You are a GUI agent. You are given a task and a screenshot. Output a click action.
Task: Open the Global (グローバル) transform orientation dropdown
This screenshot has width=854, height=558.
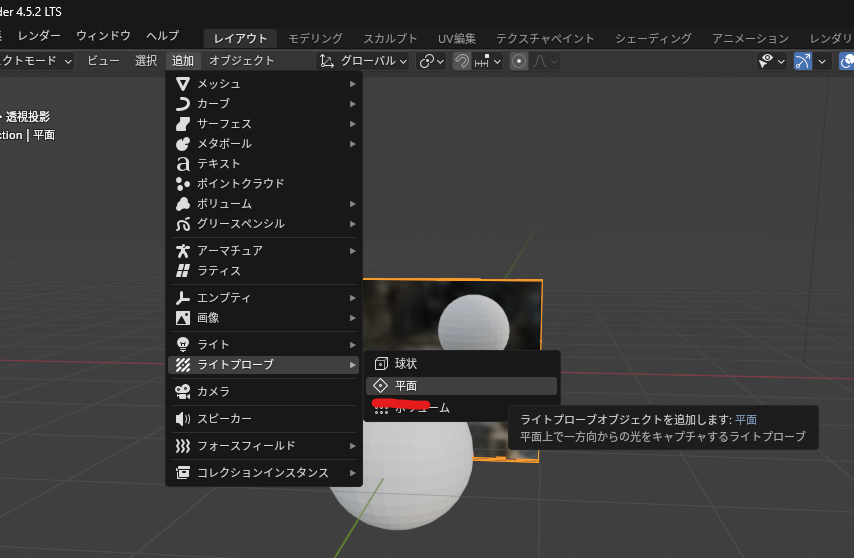(364, 61)
